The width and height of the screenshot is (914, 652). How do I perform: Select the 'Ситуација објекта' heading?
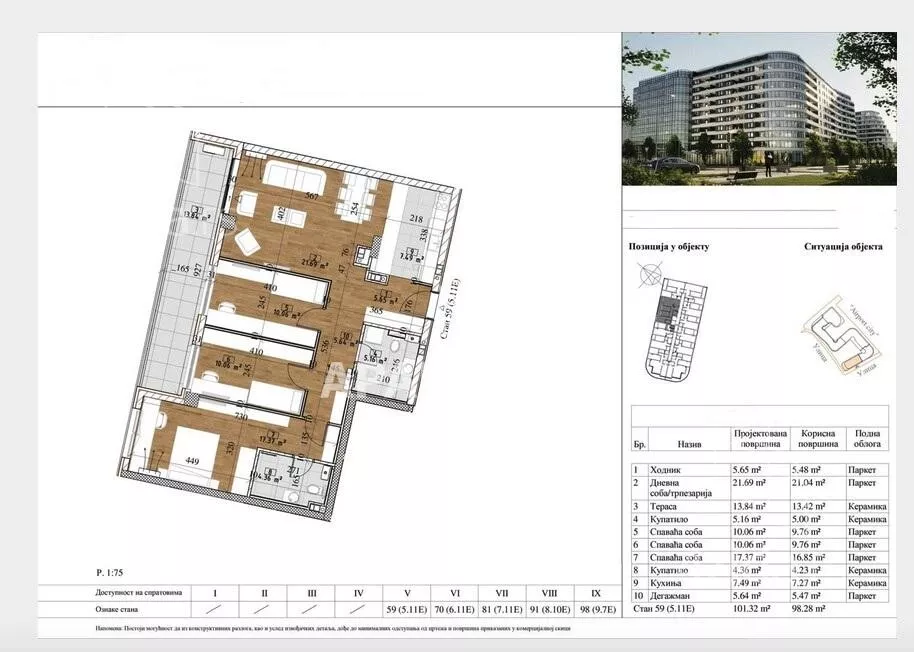843,246
